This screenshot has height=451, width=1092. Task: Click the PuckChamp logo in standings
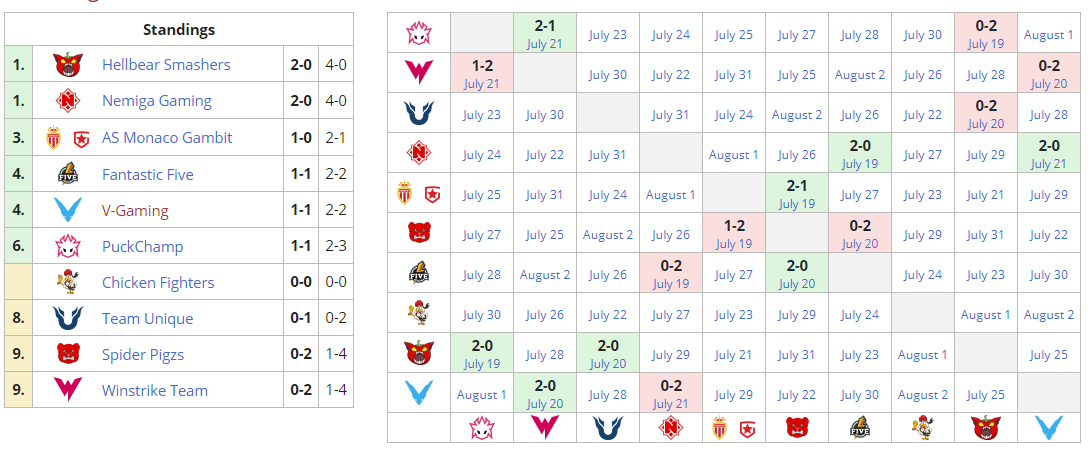(x=67, y=246)
